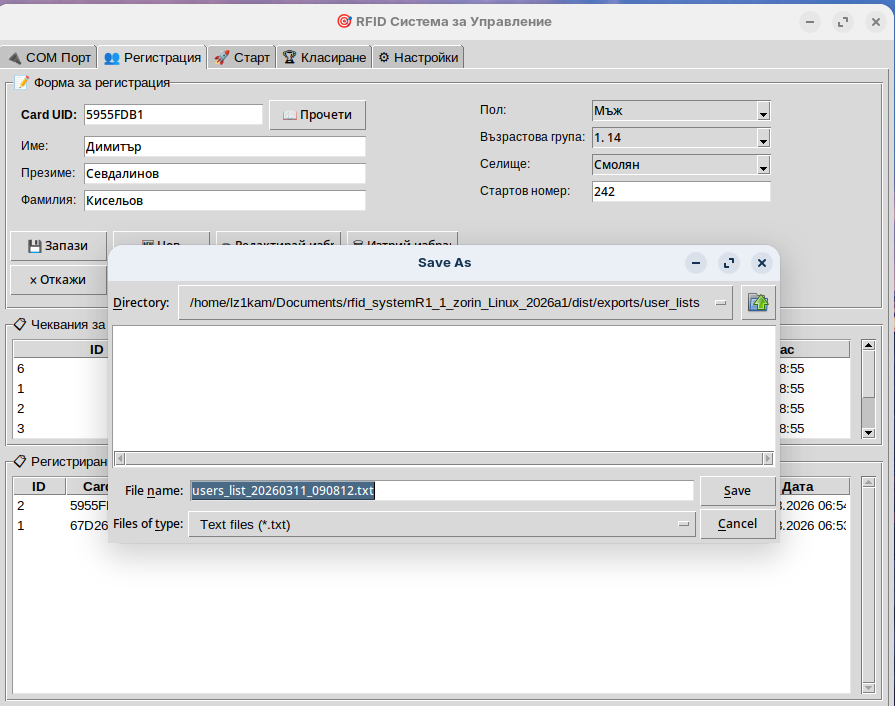895x706 pixels.
Task: Go to the Настройки tab
Action: click(x=418, y=58)
